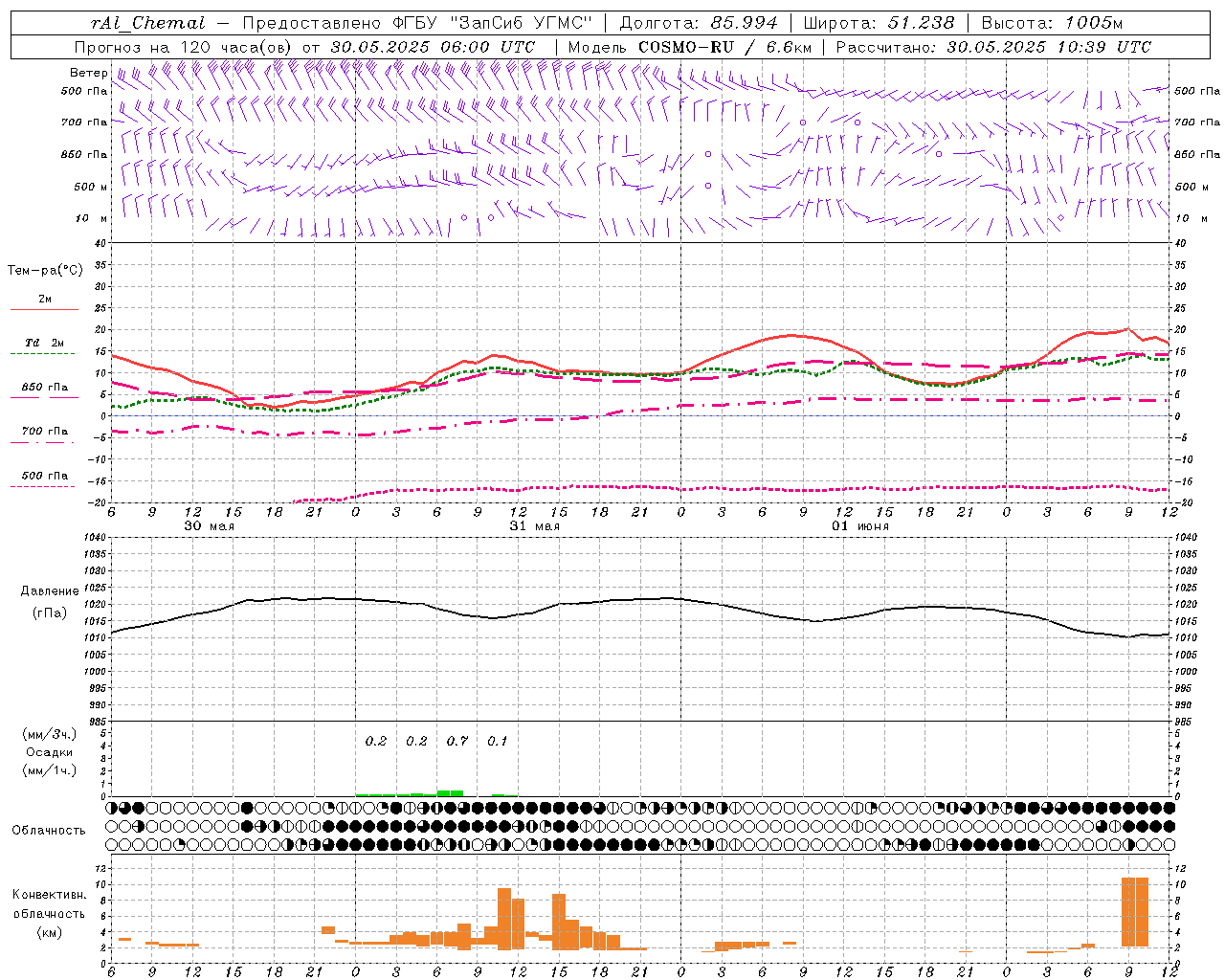
Task: Click the 'Прогноз на 120 часа(ов)' forecast text
Action: point(184,47)
